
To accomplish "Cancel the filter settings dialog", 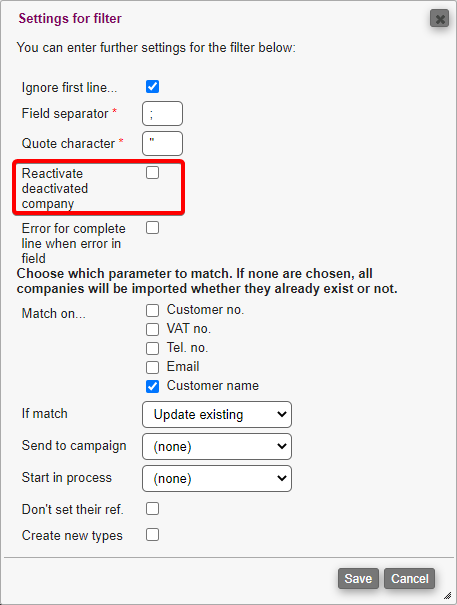I will click(410, 578).
